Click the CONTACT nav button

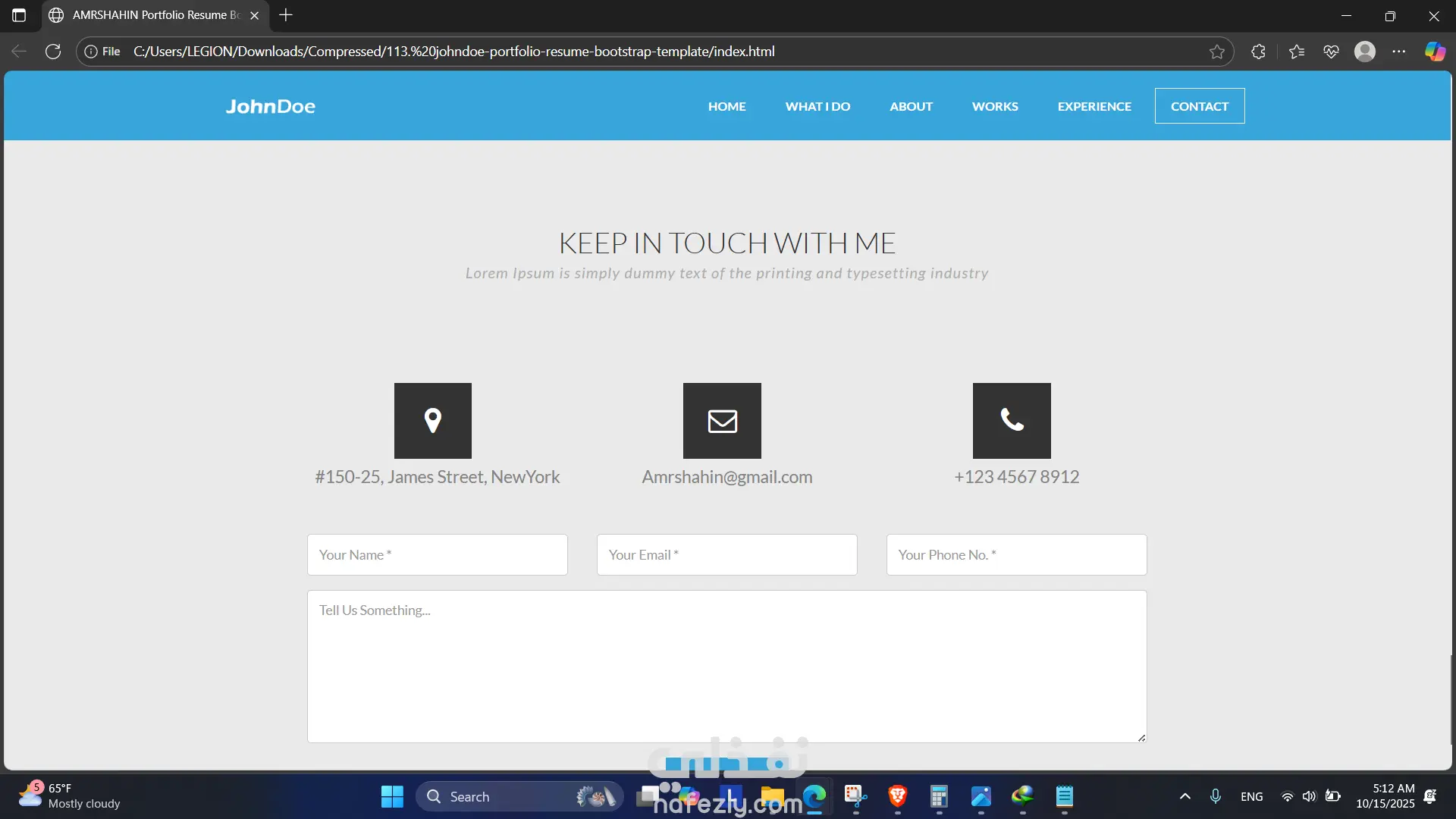coord(1199,106)
